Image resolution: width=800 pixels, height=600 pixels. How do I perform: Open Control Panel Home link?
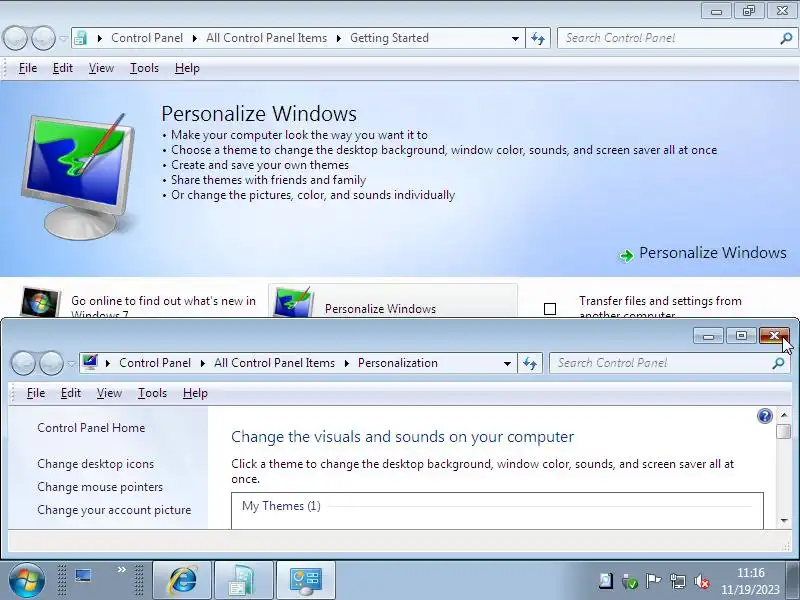(x=91, y=428)
